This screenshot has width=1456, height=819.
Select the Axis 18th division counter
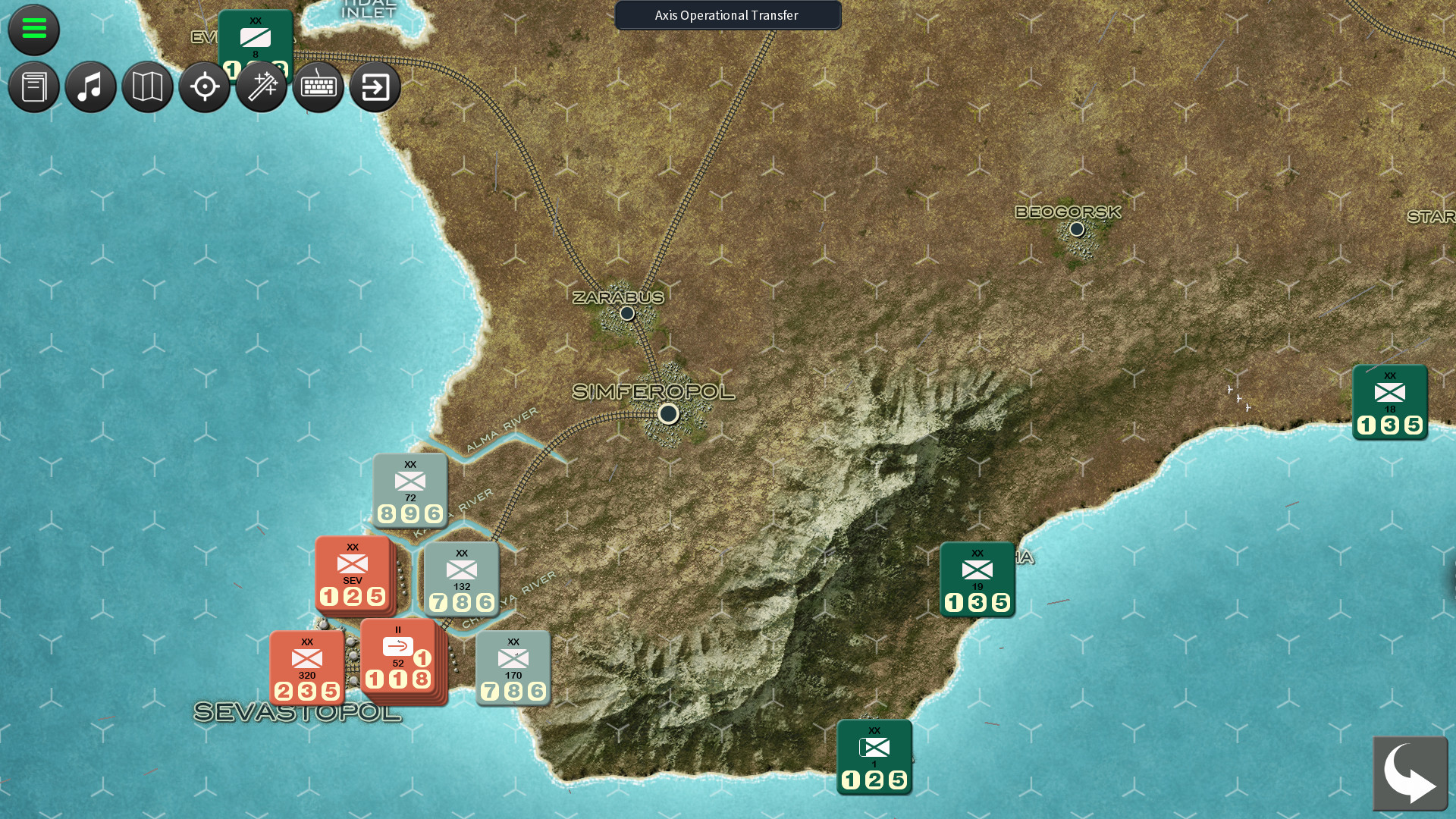tap(1389, 403)
